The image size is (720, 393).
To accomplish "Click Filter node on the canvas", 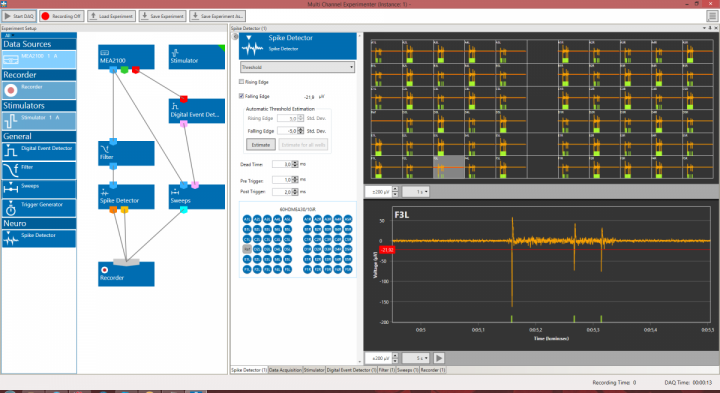I will (x=126, y=153).
